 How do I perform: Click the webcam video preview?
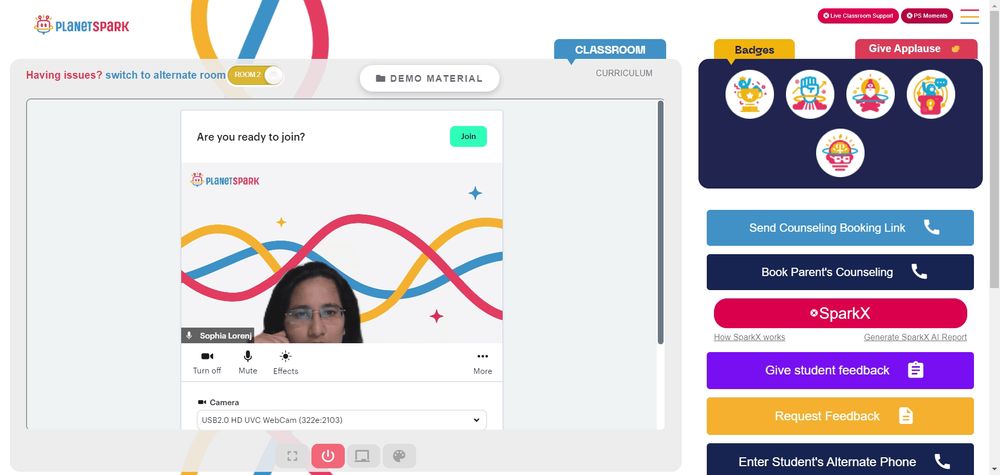(342, 252)
